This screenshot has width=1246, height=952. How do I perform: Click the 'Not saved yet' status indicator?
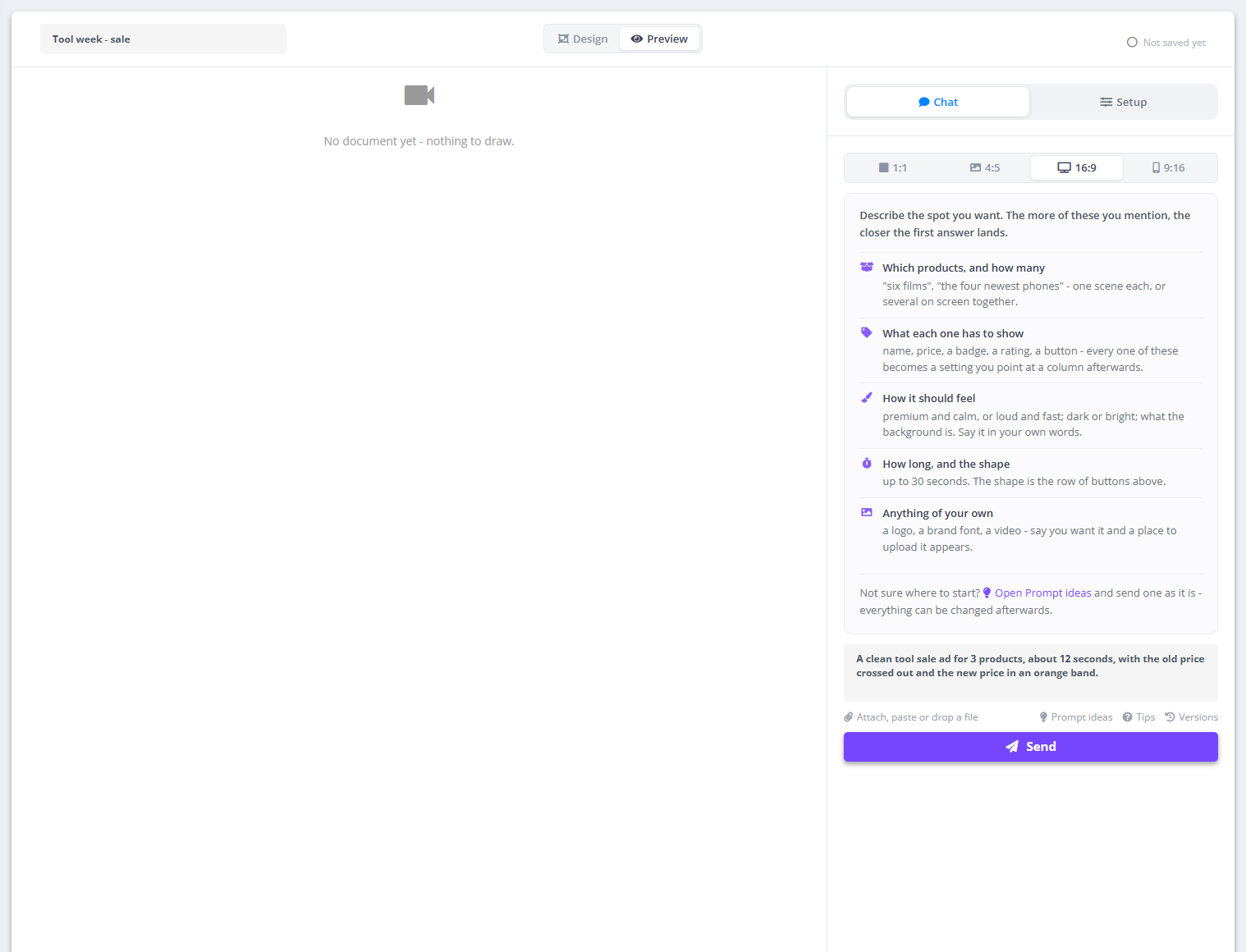click(1166, 43)
